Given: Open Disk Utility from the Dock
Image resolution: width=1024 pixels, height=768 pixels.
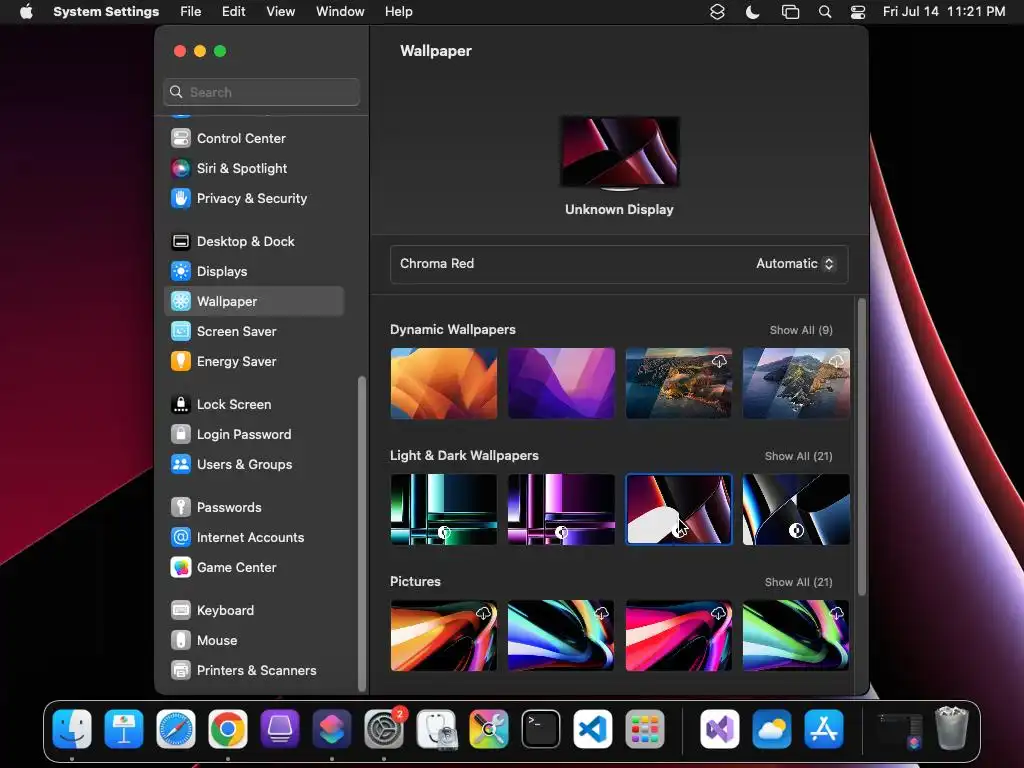Looking at the screenshot, I should [436, 729].
